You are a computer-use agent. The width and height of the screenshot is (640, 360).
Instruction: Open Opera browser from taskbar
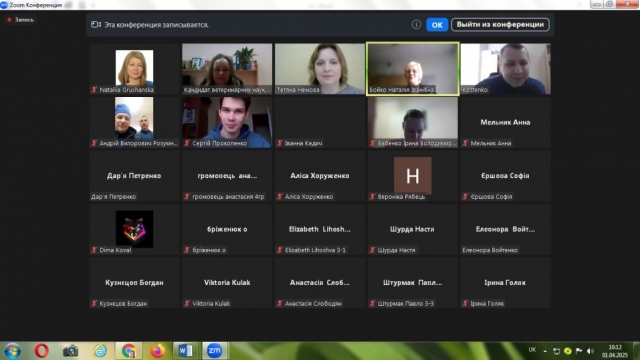[x=41, y=351]
